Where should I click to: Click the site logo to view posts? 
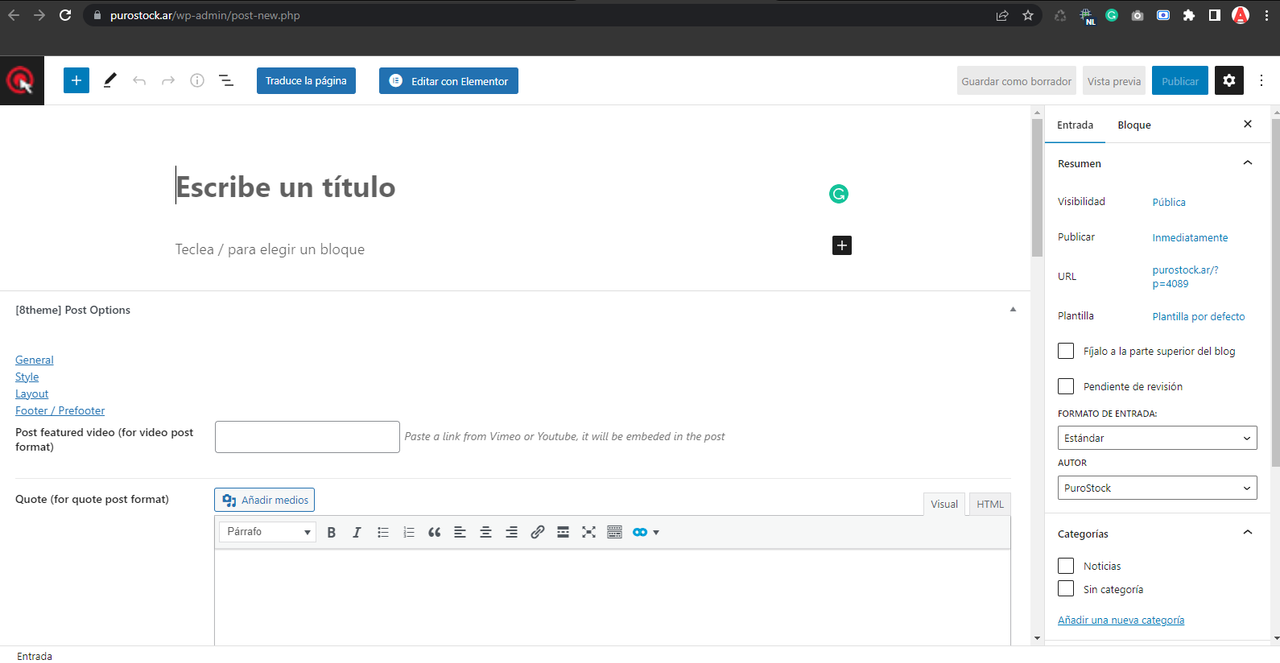coord(22,80)
